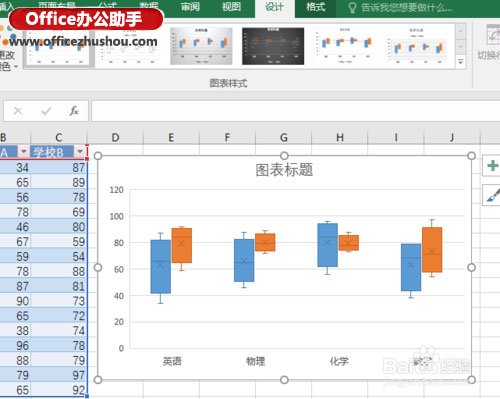
Task: Click the cancel X formula bar icon
Action: click(x=18, y=111)
